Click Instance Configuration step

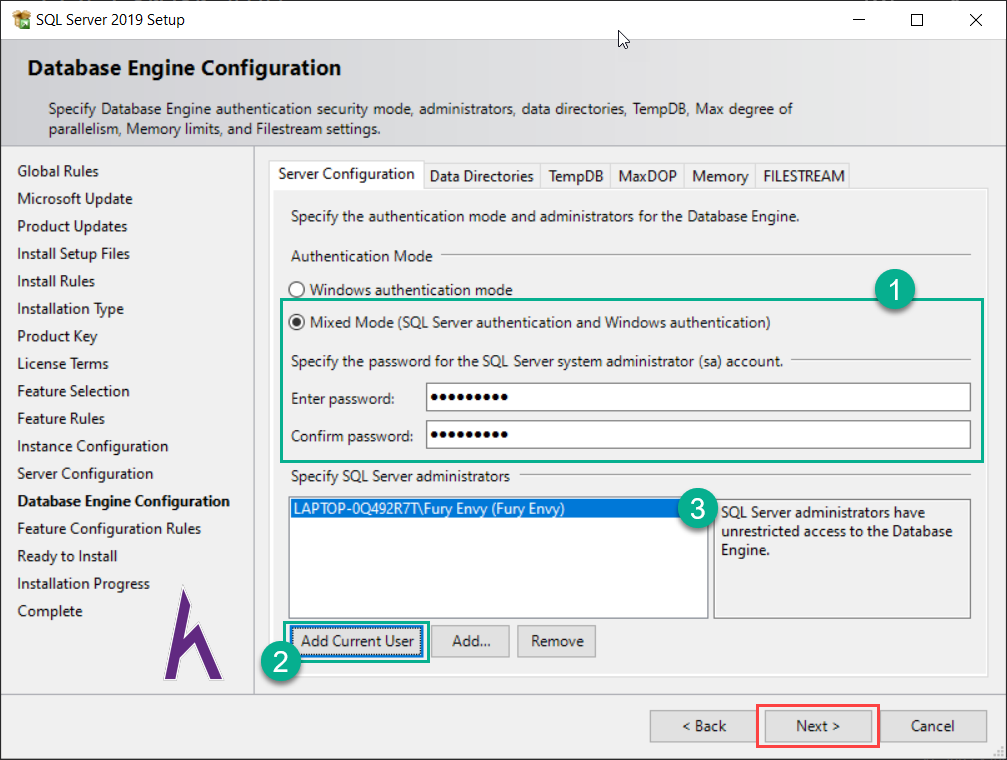pos(92,446)
